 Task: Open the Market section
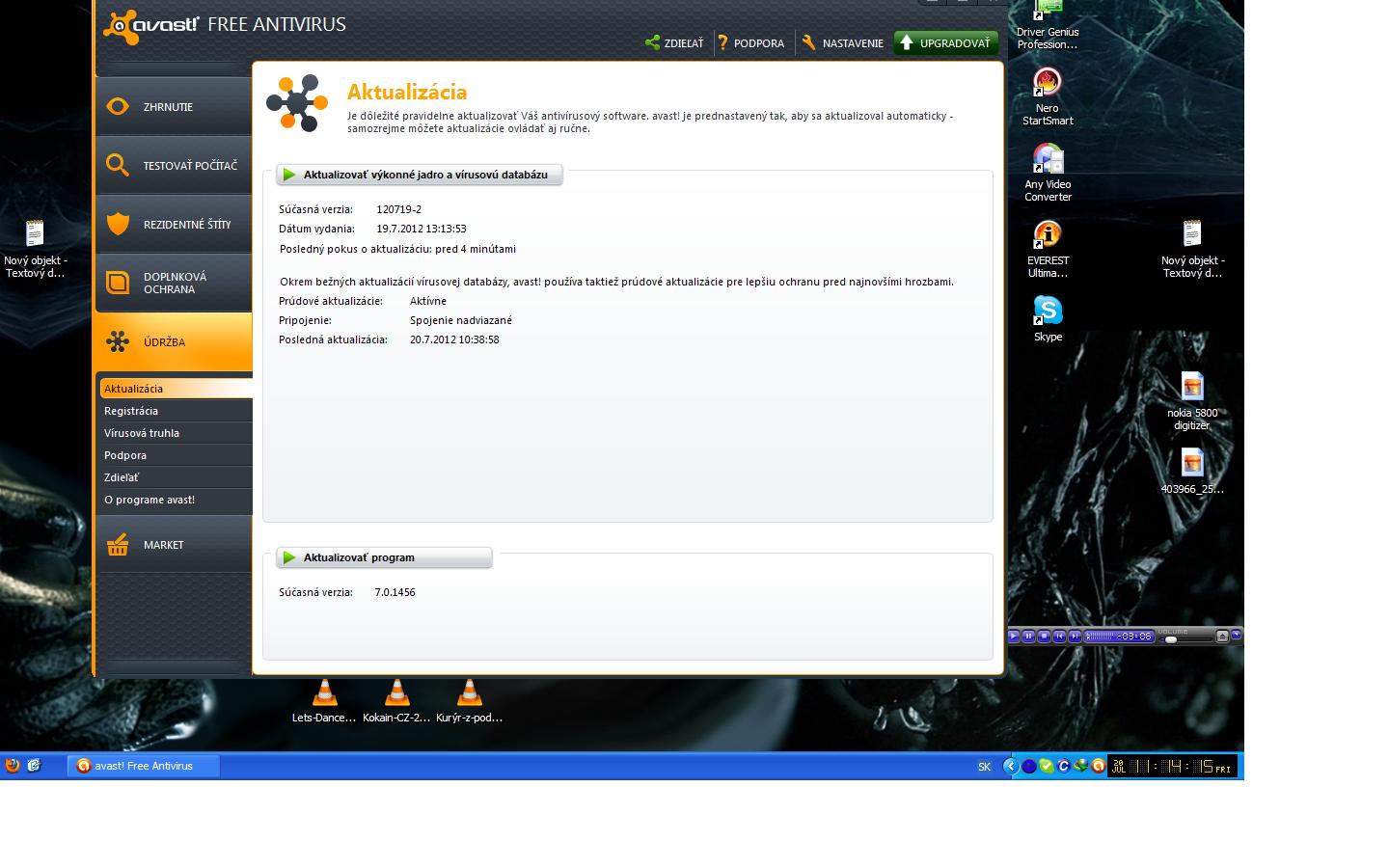pyautogui.click(x=175, y=545)
